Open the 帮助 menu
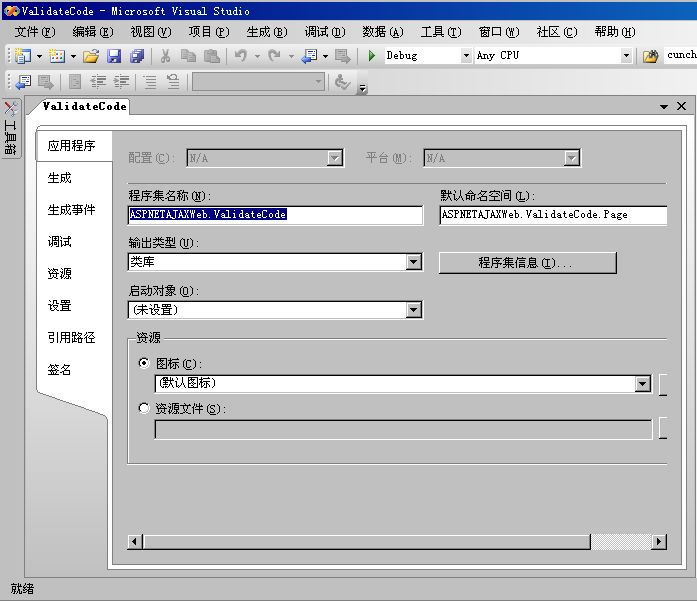Screen dimensions: 697x601 [x=615, y=32]
